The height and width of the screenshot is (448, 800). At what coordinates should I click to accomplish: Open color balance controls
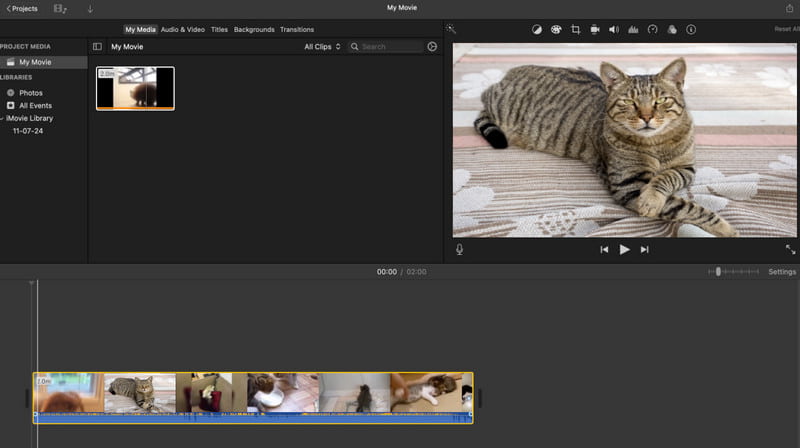[x=537, y=30]
